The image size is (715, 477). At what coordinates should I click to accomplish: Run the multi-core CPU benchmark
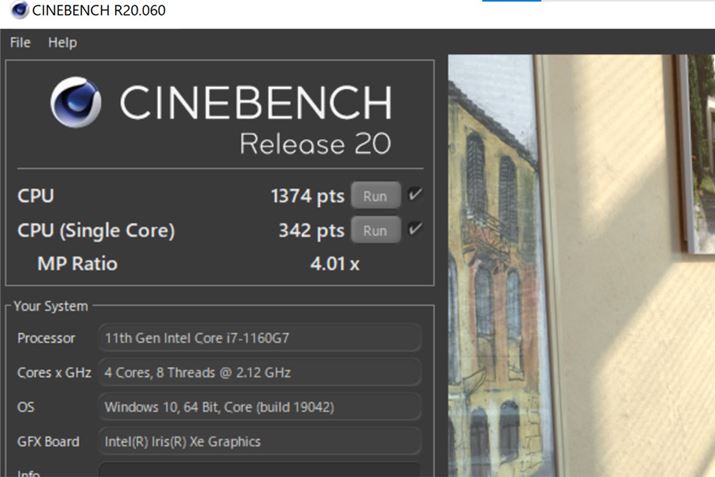pyautogui.click(x=376, y=196)
